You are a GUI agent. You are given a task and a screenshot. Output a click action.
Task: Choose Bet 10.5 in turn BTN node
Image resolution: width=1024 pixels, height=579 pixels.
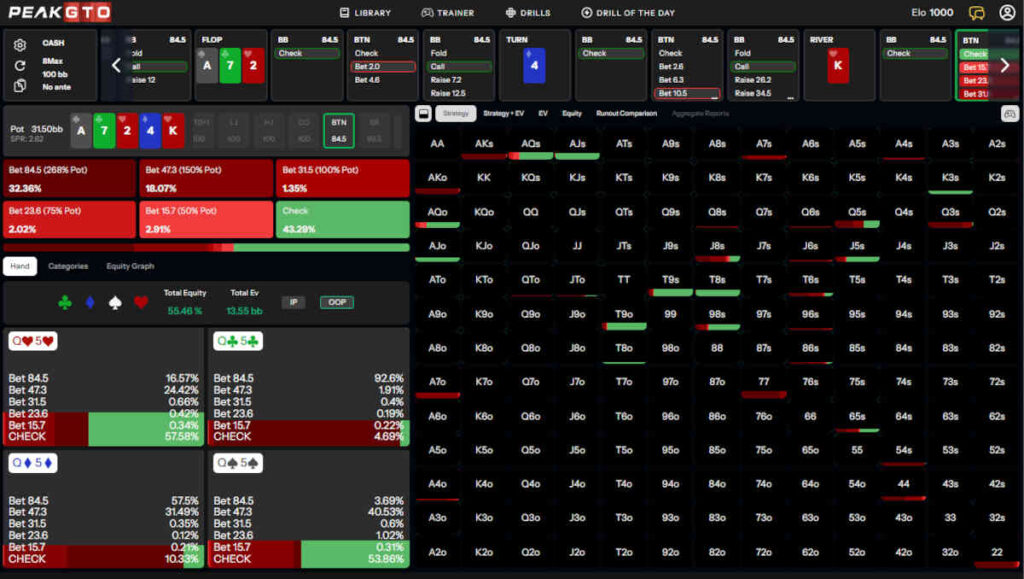687,93
